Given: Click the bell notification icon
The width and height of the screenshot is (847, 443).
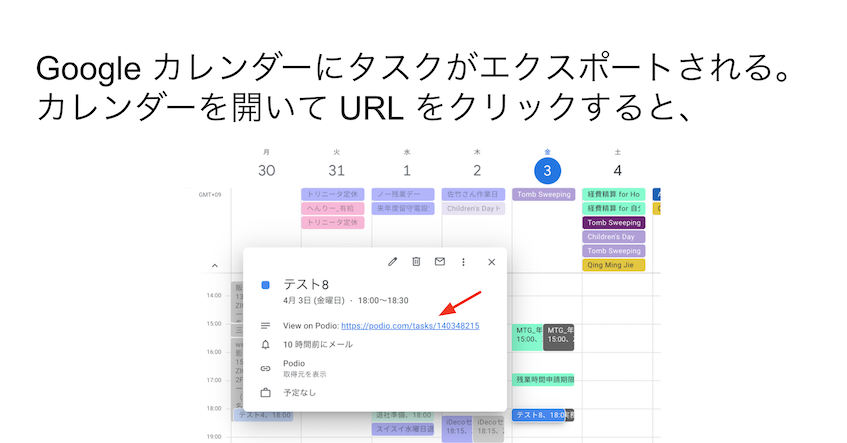Looking at the screenshot, I should point(266,344).
